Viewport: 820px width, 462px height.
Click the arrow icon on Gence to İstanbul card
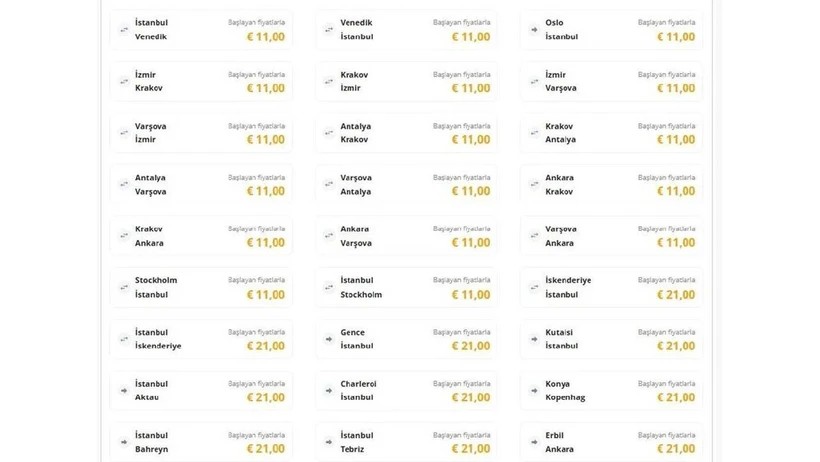coord(329,339)
